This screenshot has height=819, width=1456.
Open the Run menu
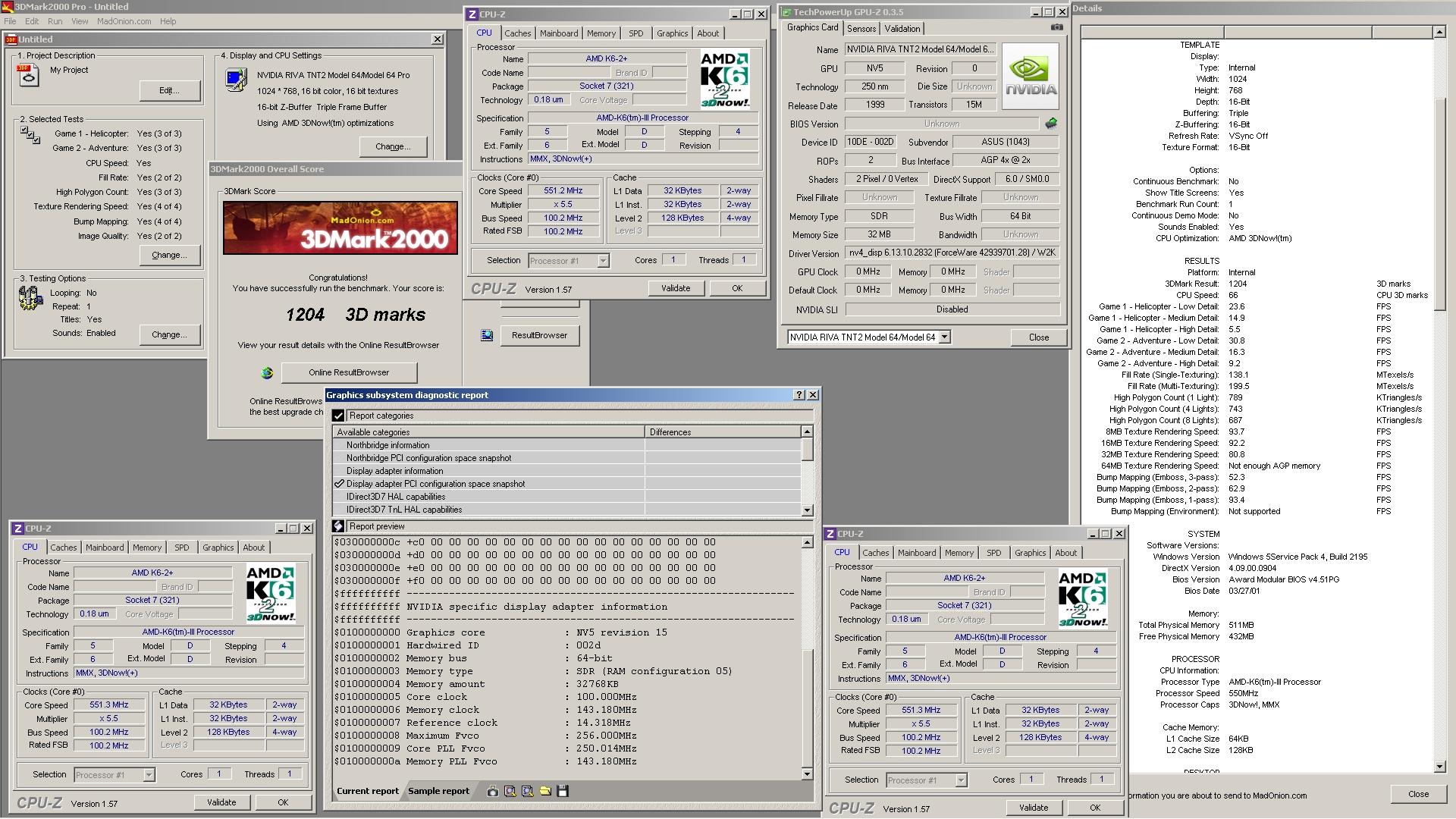[55, 21]
